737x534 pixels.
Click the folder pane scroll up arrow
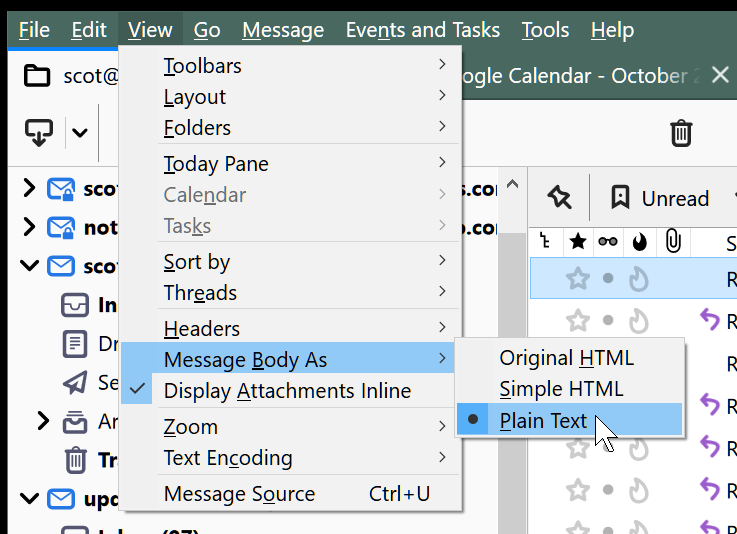tap(512, 184)
